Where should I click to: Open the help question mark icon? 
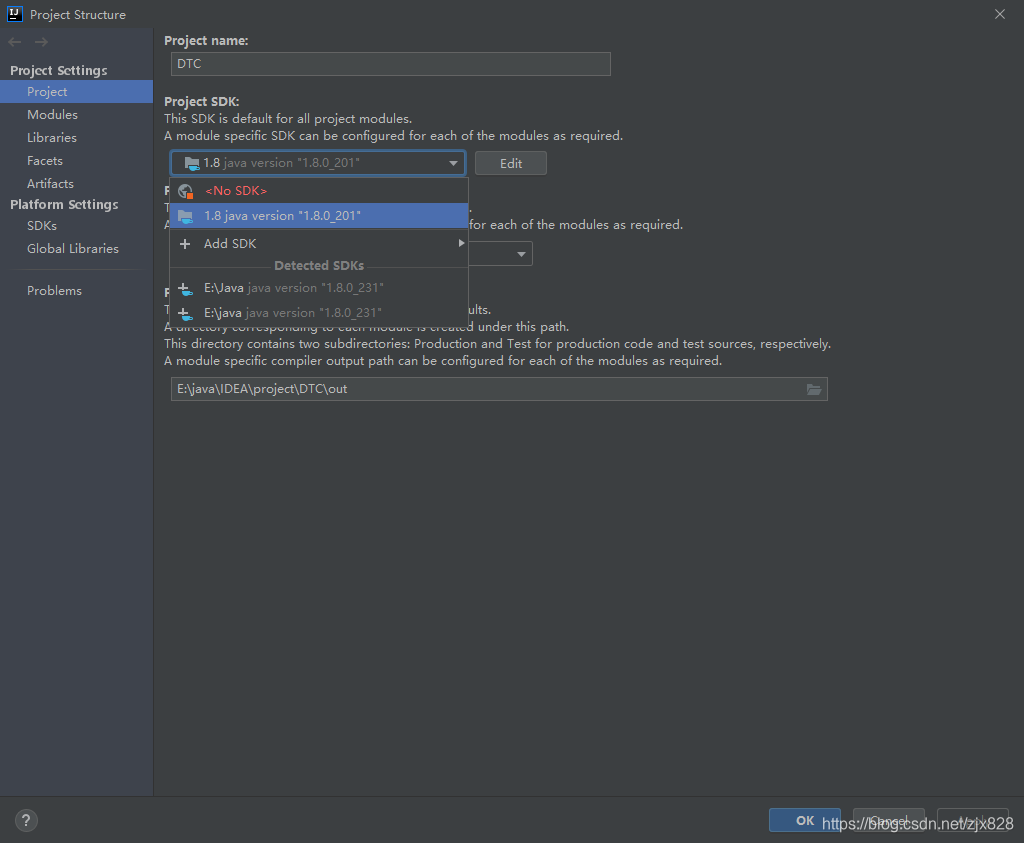[26, 820]
